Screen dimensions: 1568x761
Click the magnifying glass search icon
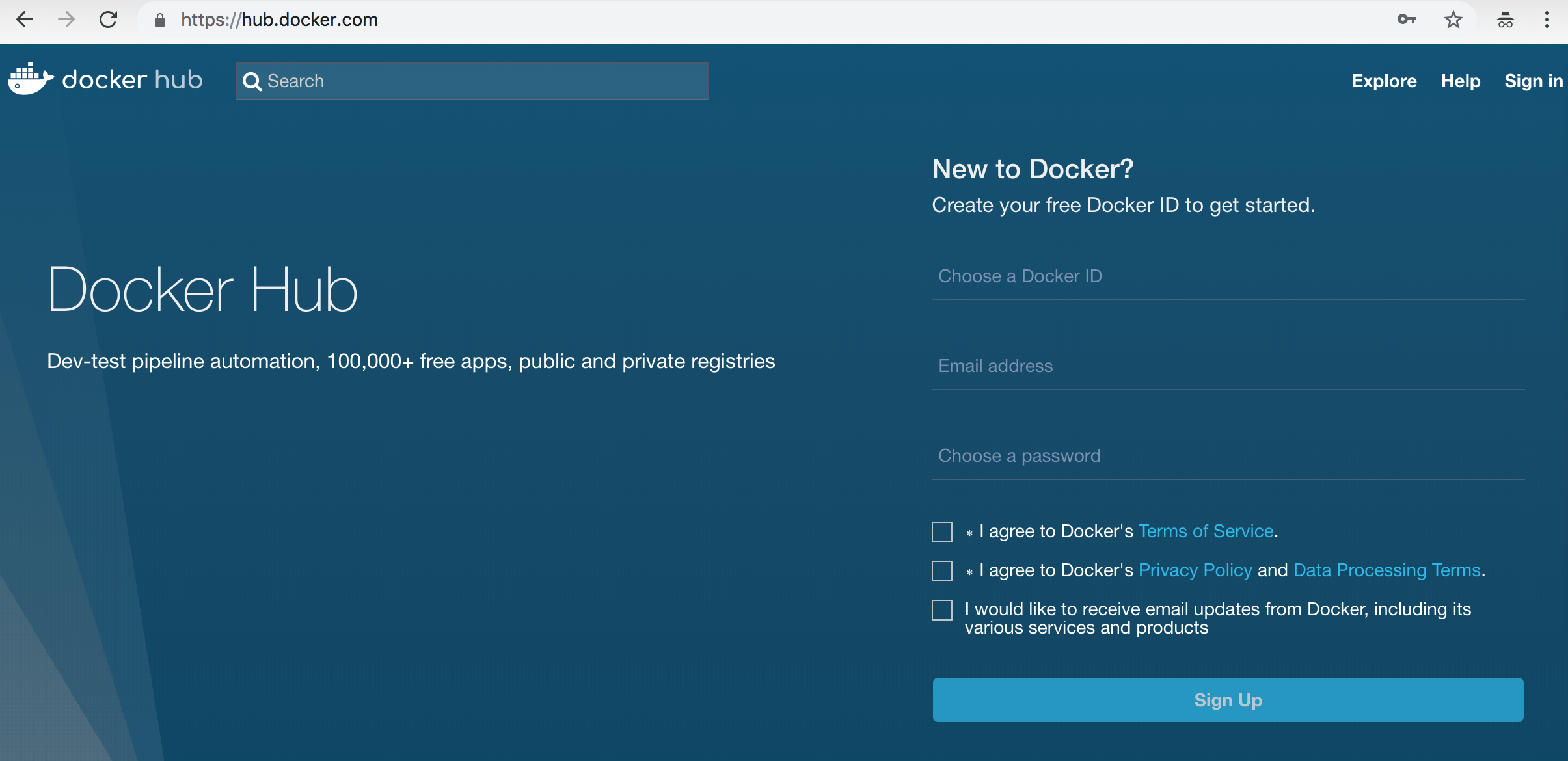[x=252, y=81]
